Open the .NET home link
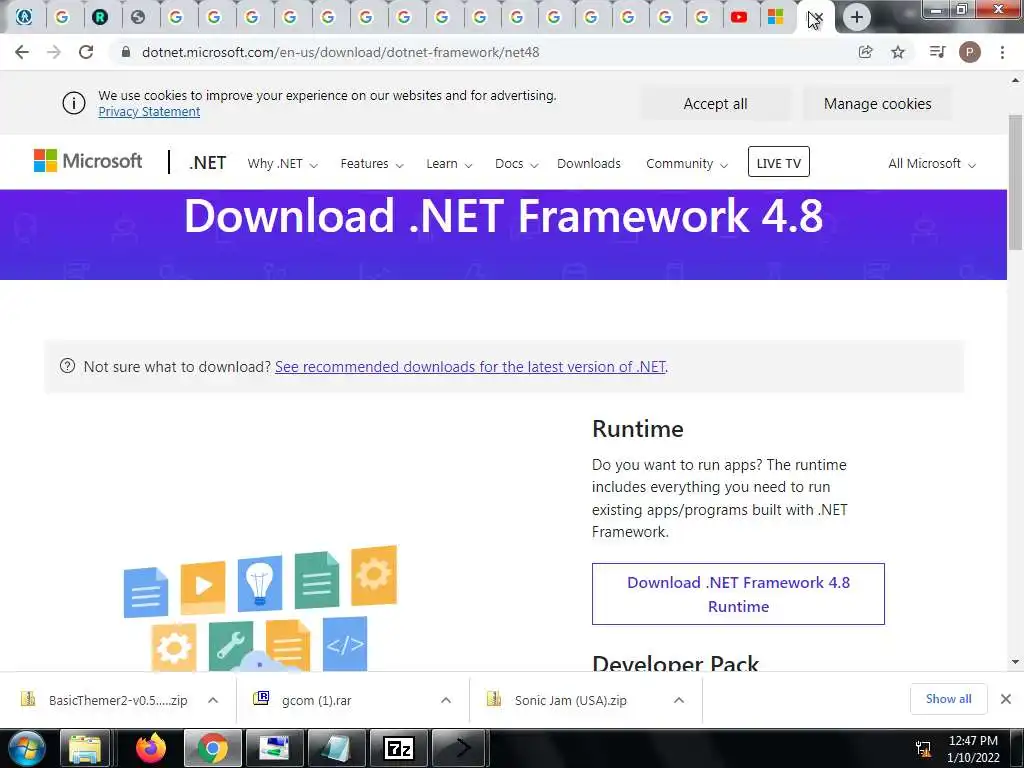The image size is (1024, 768). pos(207,163)
